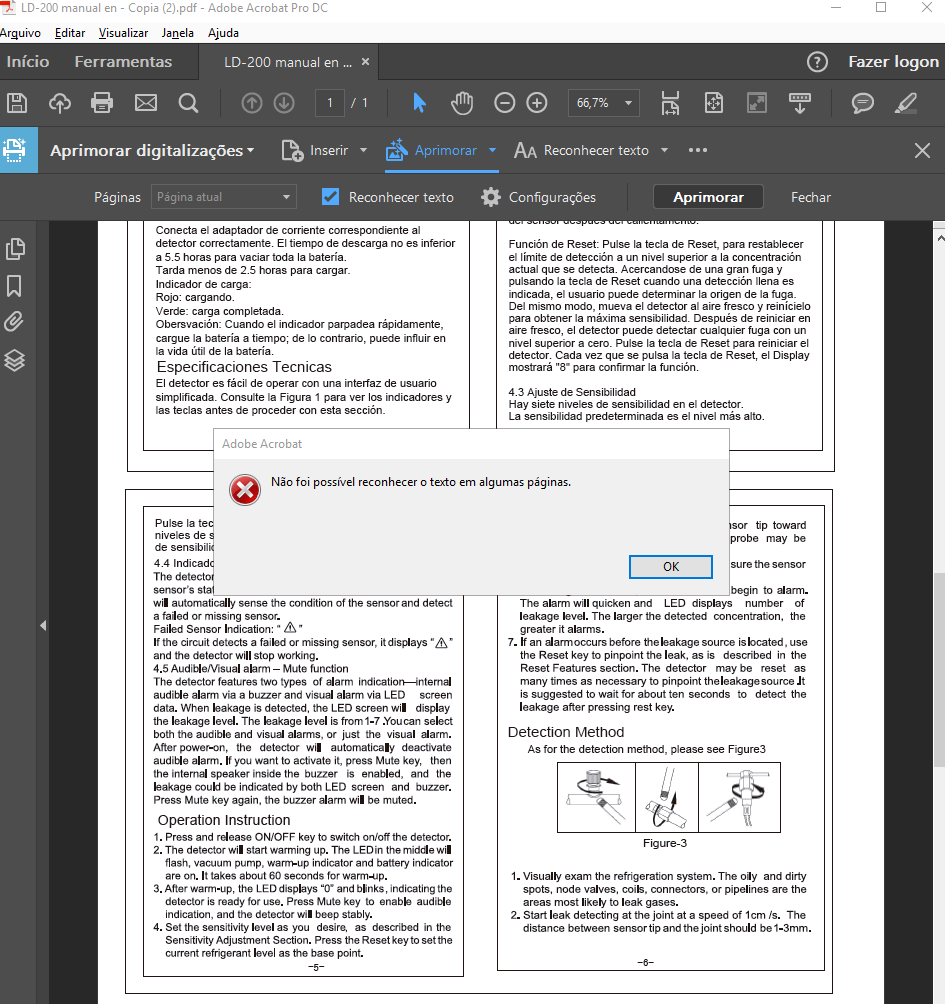Select the arrow selection tool
Viewport: 945px width, 1004px height.
pos(419,103)
